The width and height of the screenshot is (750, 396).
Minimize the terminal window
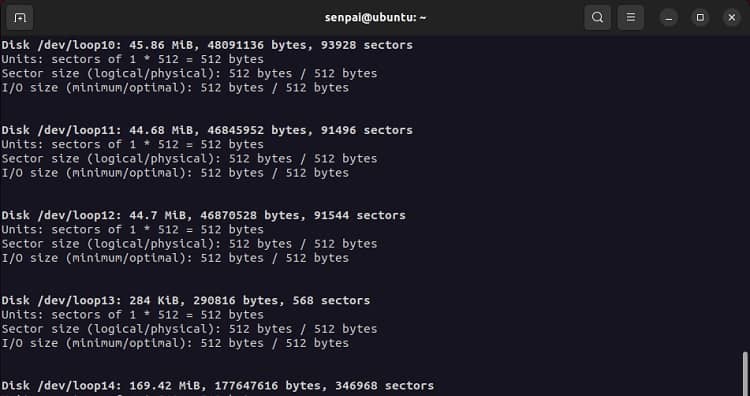[669, 18]
